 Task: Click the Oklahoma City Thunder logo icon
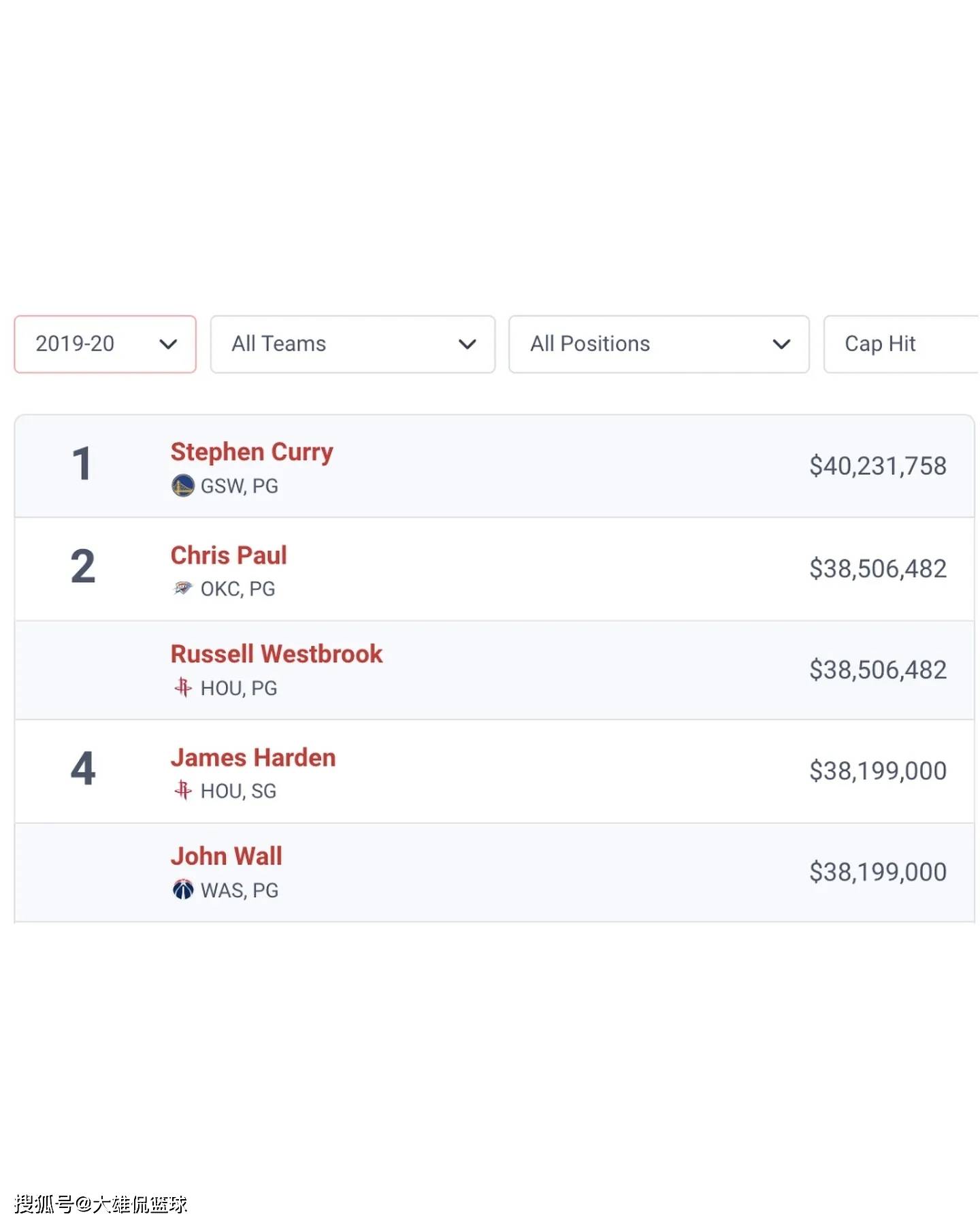(182, 588)
